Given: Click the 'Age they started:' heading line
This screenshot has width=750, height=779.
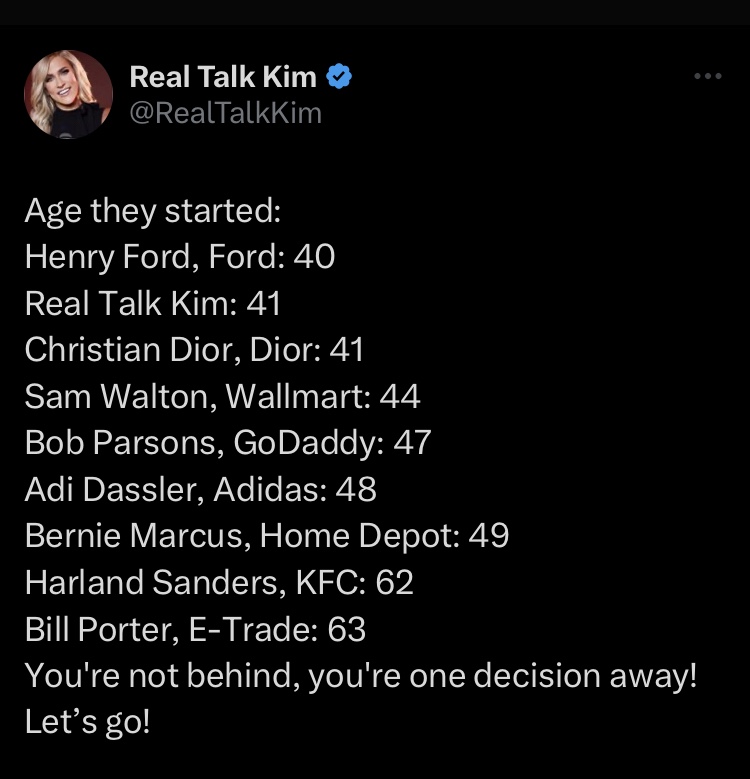Looking at the screenshot, I should click(x=153, y=212).
